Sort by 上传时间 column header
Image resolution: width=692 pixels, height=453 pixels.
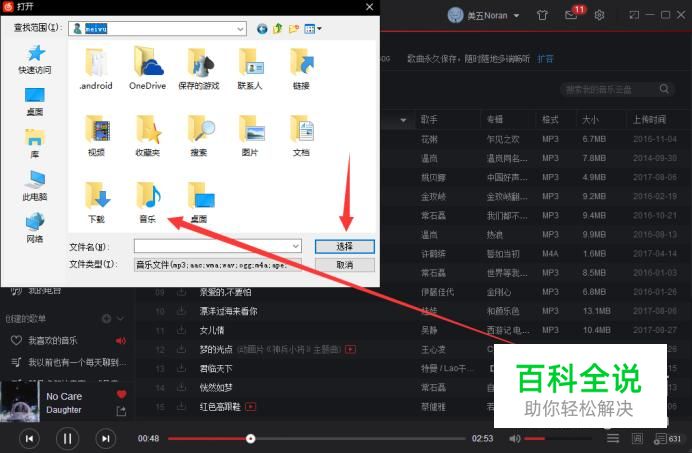coord(649,120)
